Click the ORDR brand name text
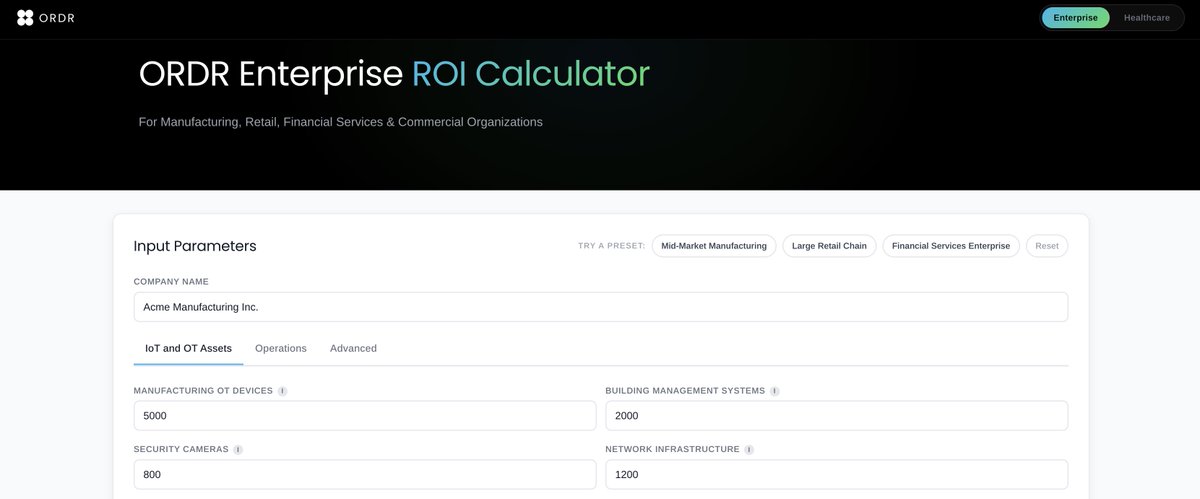1200x499 pixels. pos(57,18)
